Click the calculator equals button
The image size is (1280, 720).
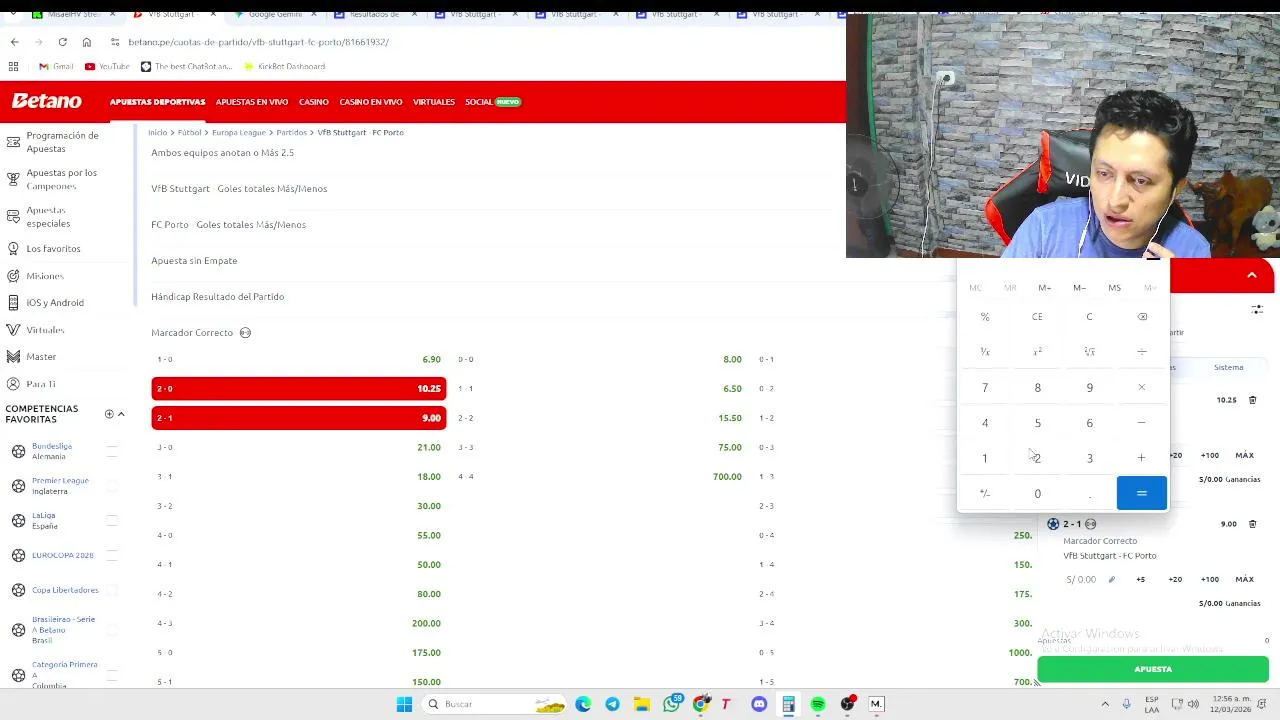[x=1141, y=493]
